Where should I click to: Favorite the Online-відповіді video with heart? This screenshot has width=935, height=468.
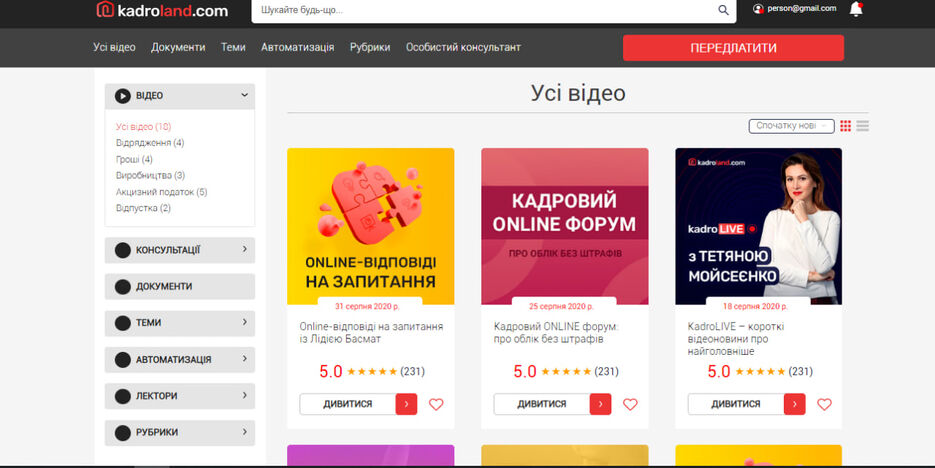(x=436, y=405)
